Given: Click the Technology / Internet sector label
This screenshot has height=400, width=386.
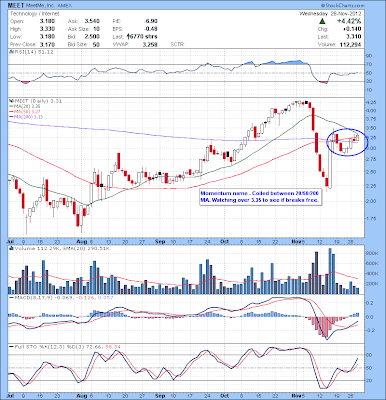Looking at the screenshot, I should pyautogui.click(x=35, y=14).
